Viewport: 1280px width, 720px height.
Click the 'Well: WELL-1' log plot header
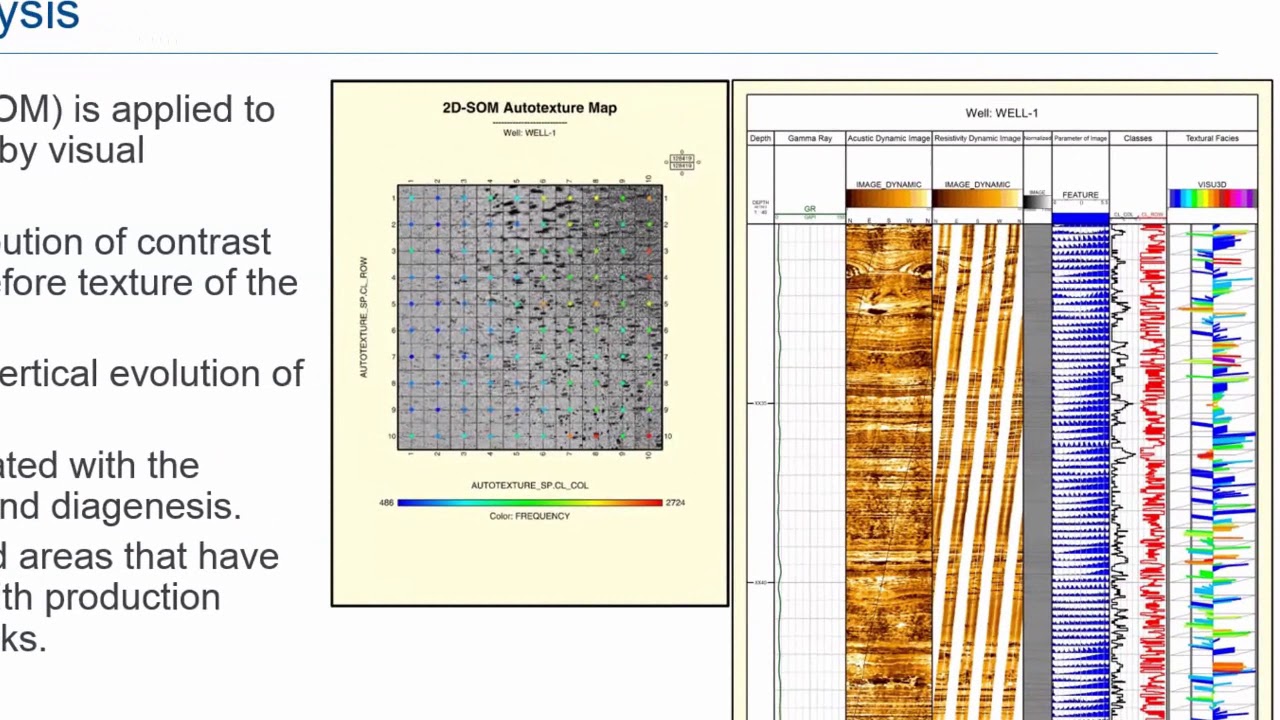[x=1001, y=113]
